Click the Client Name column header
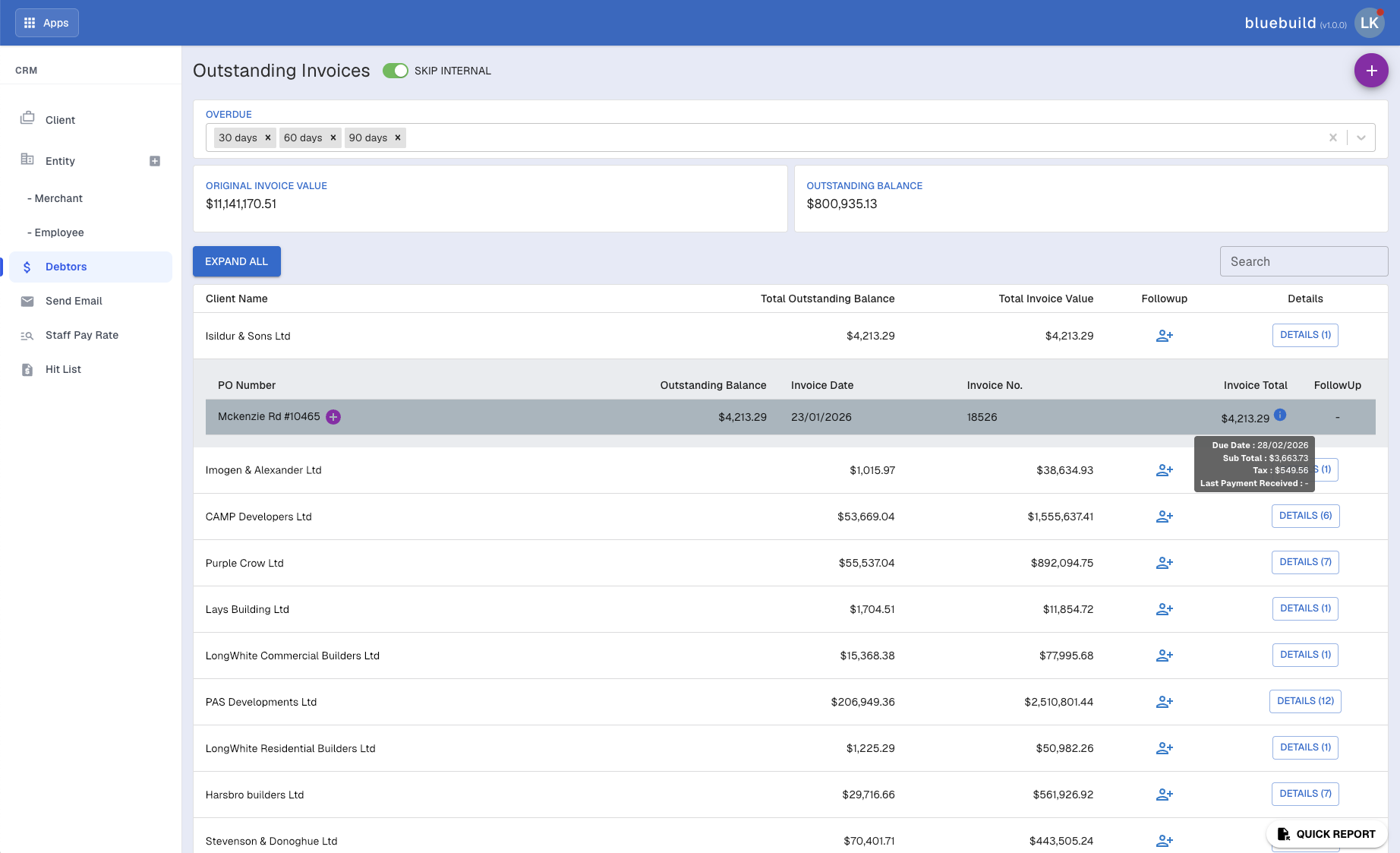 click(x=237, y=299)
